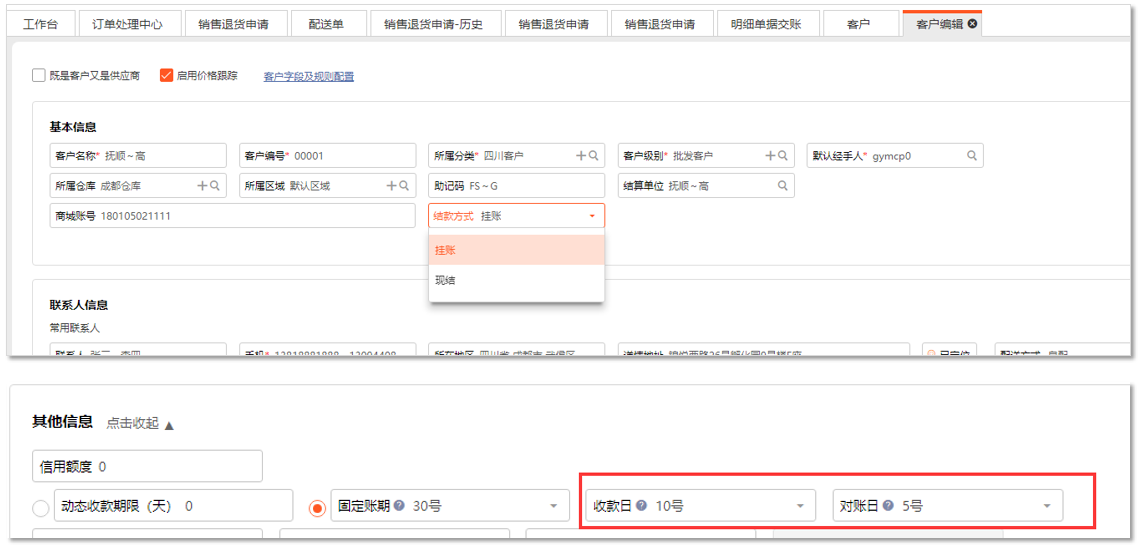Search customer levels with 客户级别 magnifier icon
The width and height of the screenshot is (1141, 546).
[783, 156]
